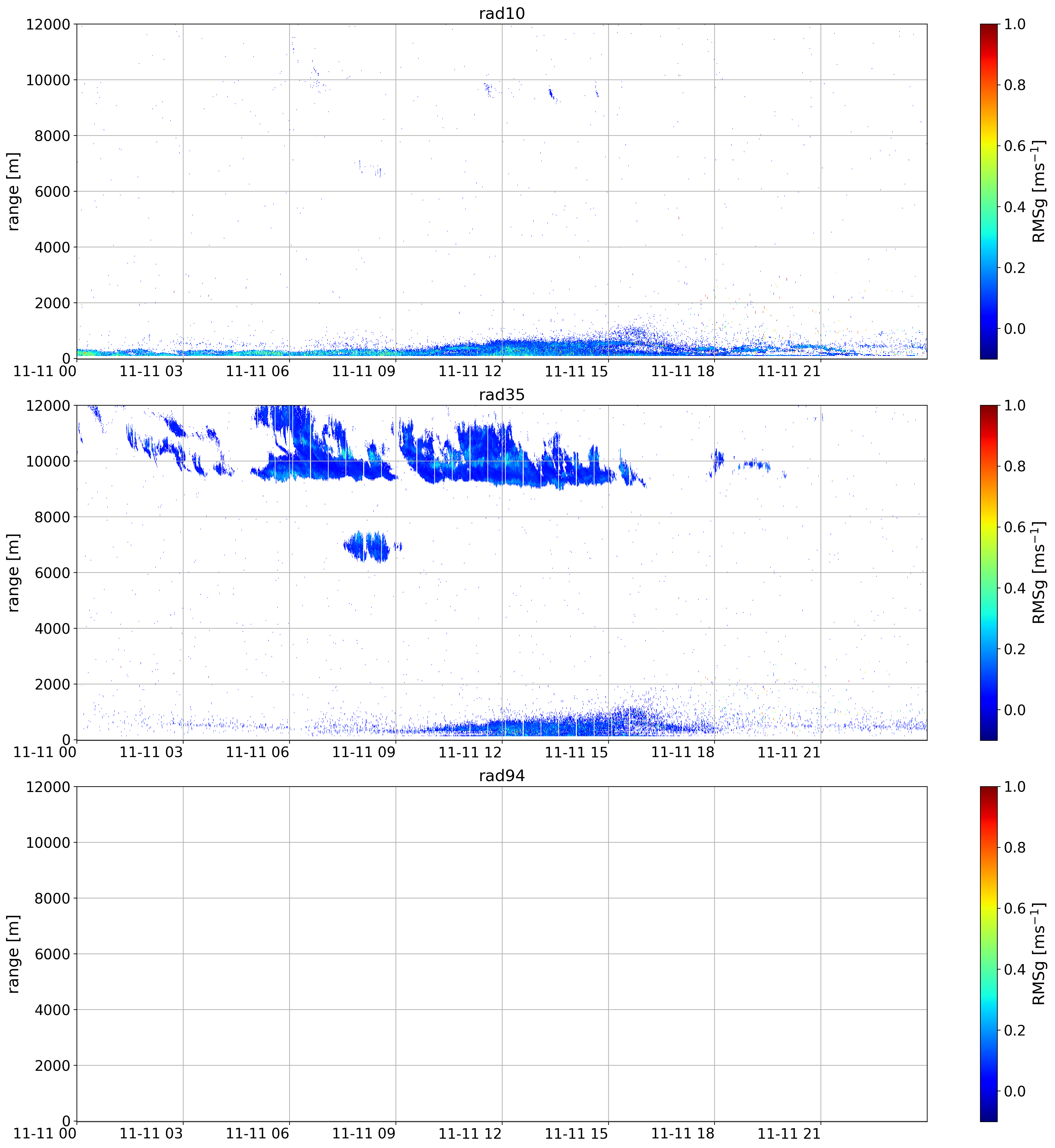Screen dimensions: 1055x1148
Task: Click the 0.6 tick on rad10 colorbar
Action: pos(1015,146)
